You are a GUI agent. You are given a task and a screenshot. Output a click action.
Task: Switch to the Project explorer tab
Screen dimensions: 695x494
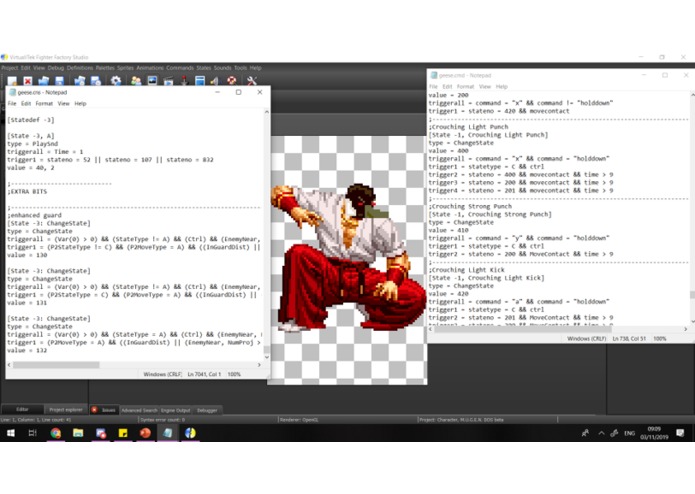click(66, 410)
